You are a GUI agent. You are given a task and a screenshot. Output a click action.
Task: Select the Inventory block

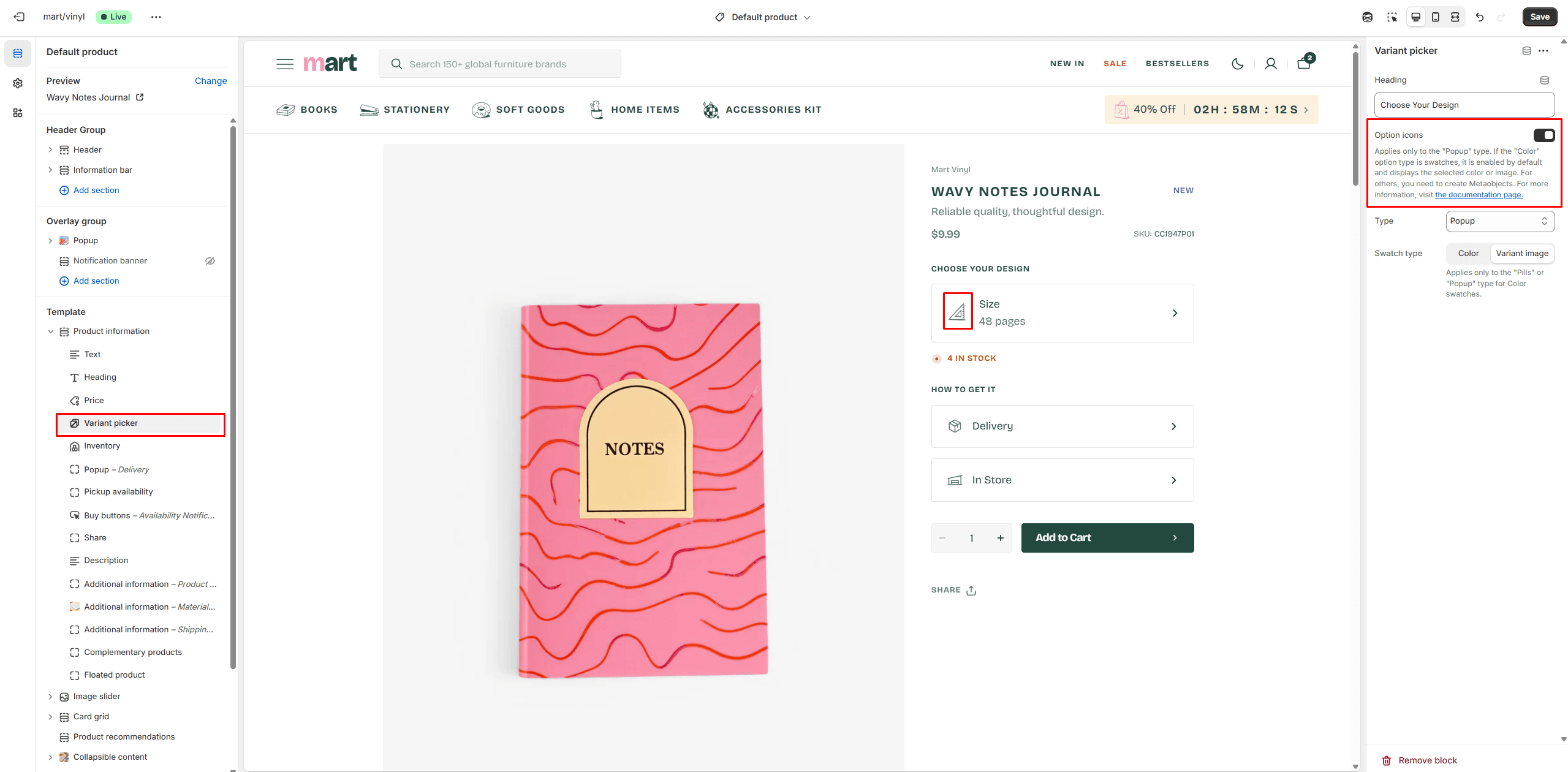coord(102,446)
